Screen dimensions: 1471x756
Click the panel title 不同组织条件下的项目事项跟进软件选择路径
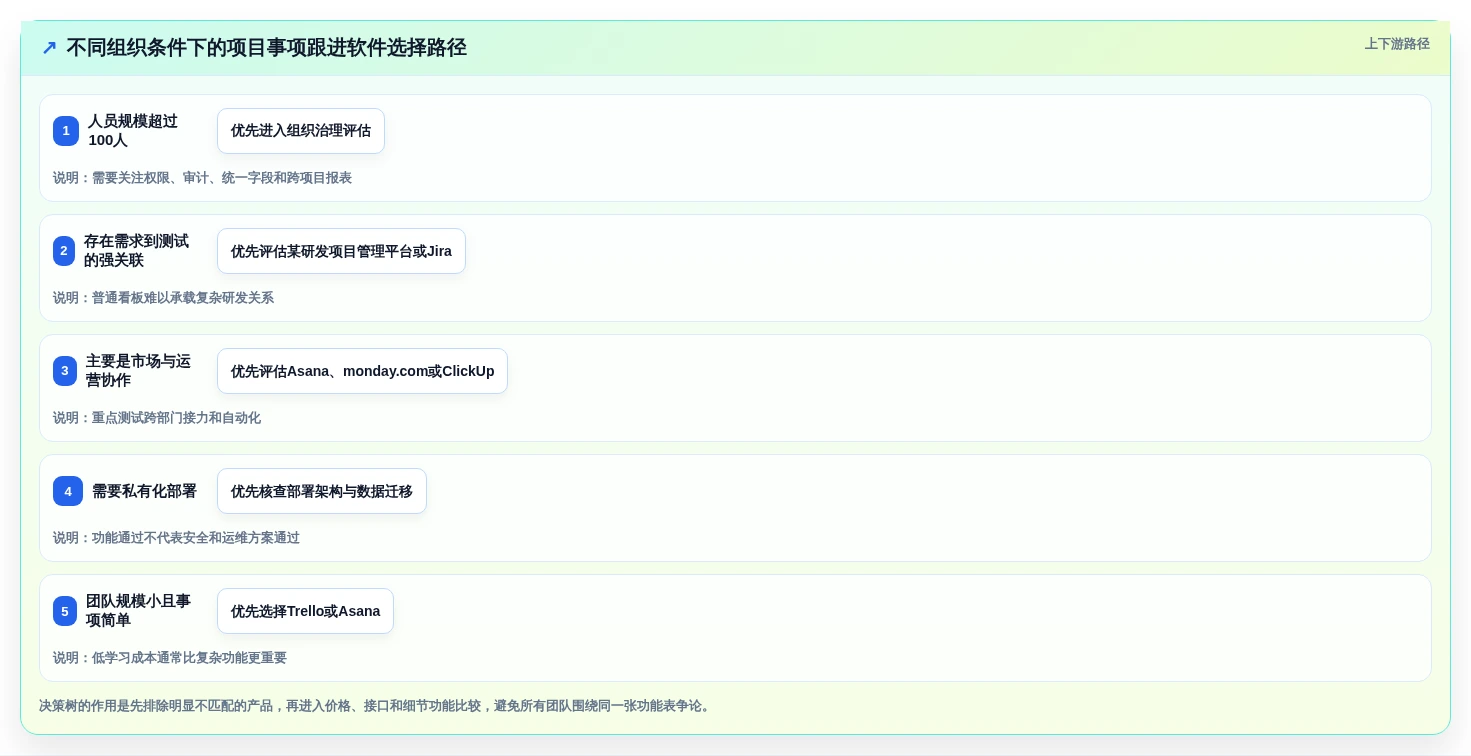(x=266, y=48)
